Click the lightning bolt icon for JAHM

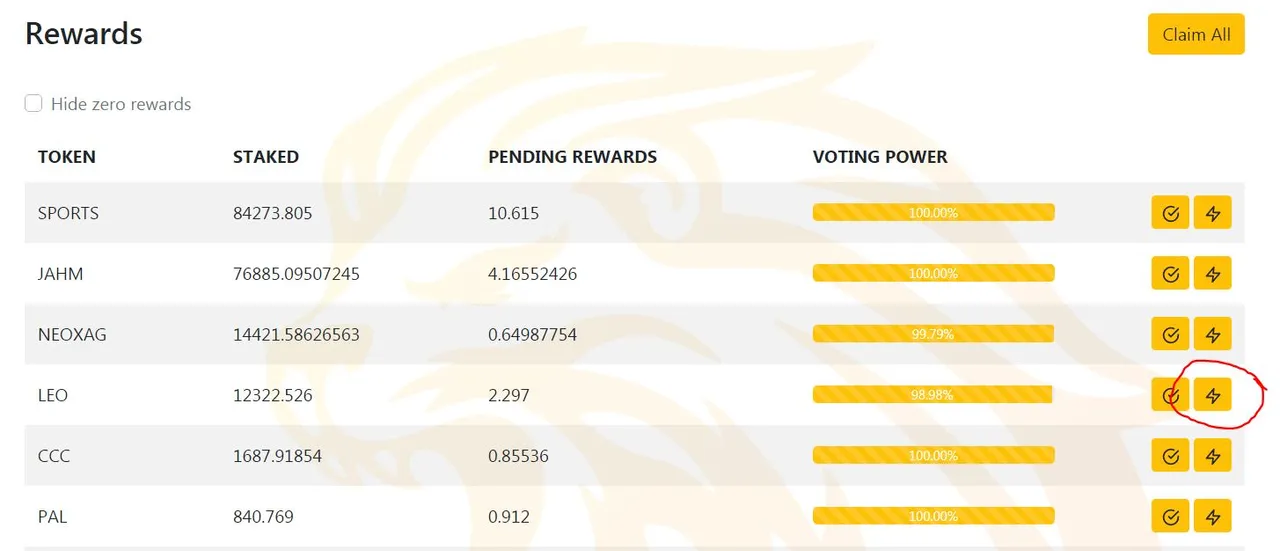(1213, 273)
